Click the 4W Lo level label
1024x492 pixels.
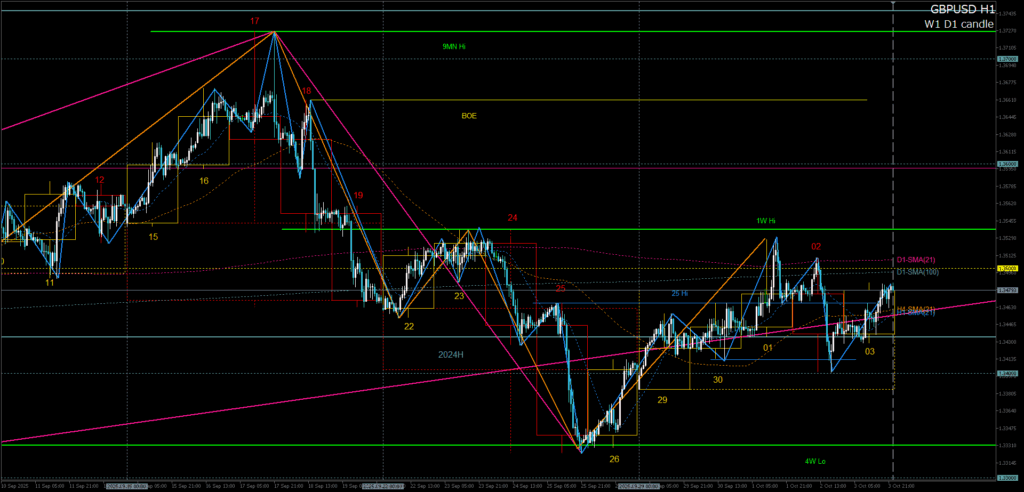point(817,461)
